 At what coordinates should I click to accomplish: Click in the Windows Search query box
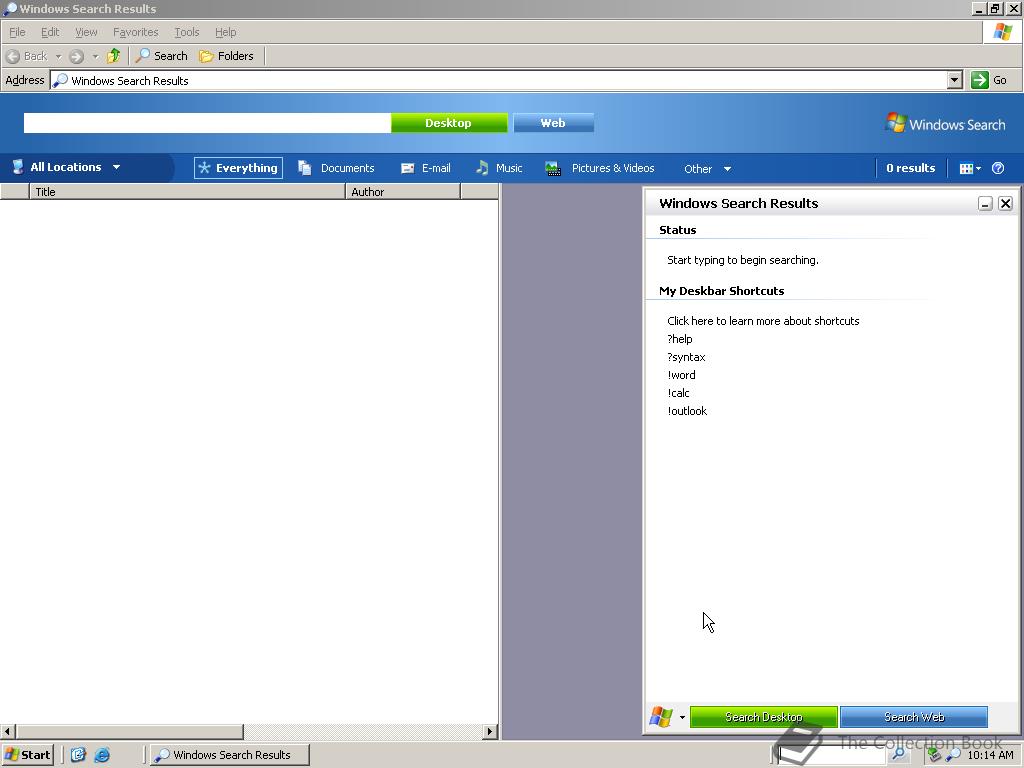coord(207,123)
